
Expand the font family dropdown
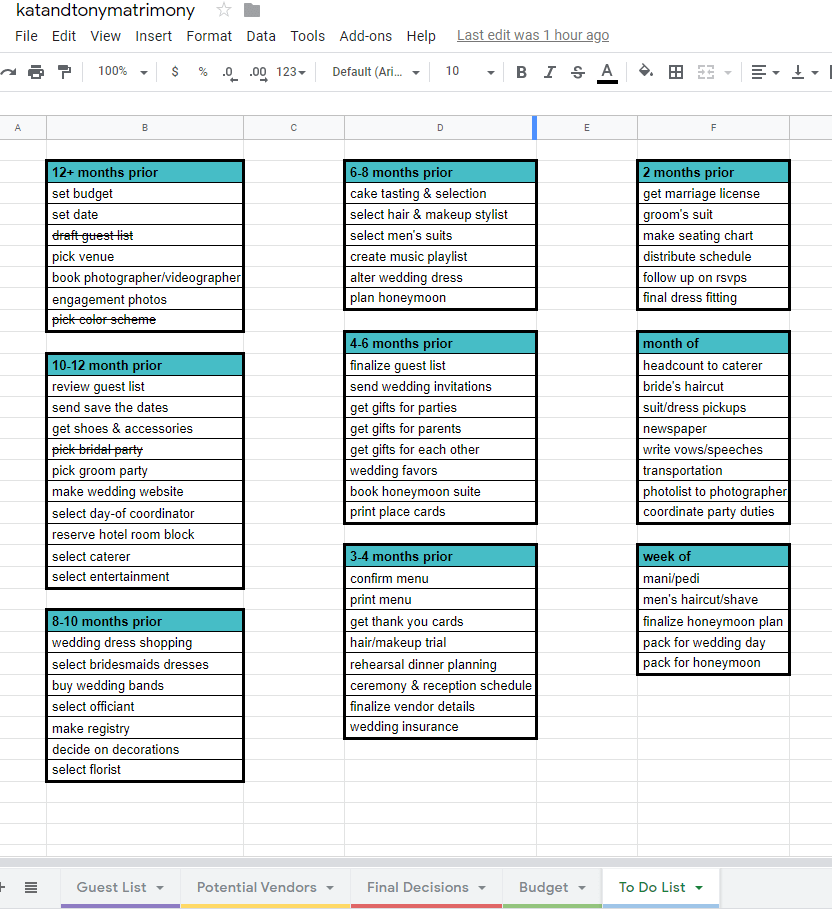click(376, 72)
